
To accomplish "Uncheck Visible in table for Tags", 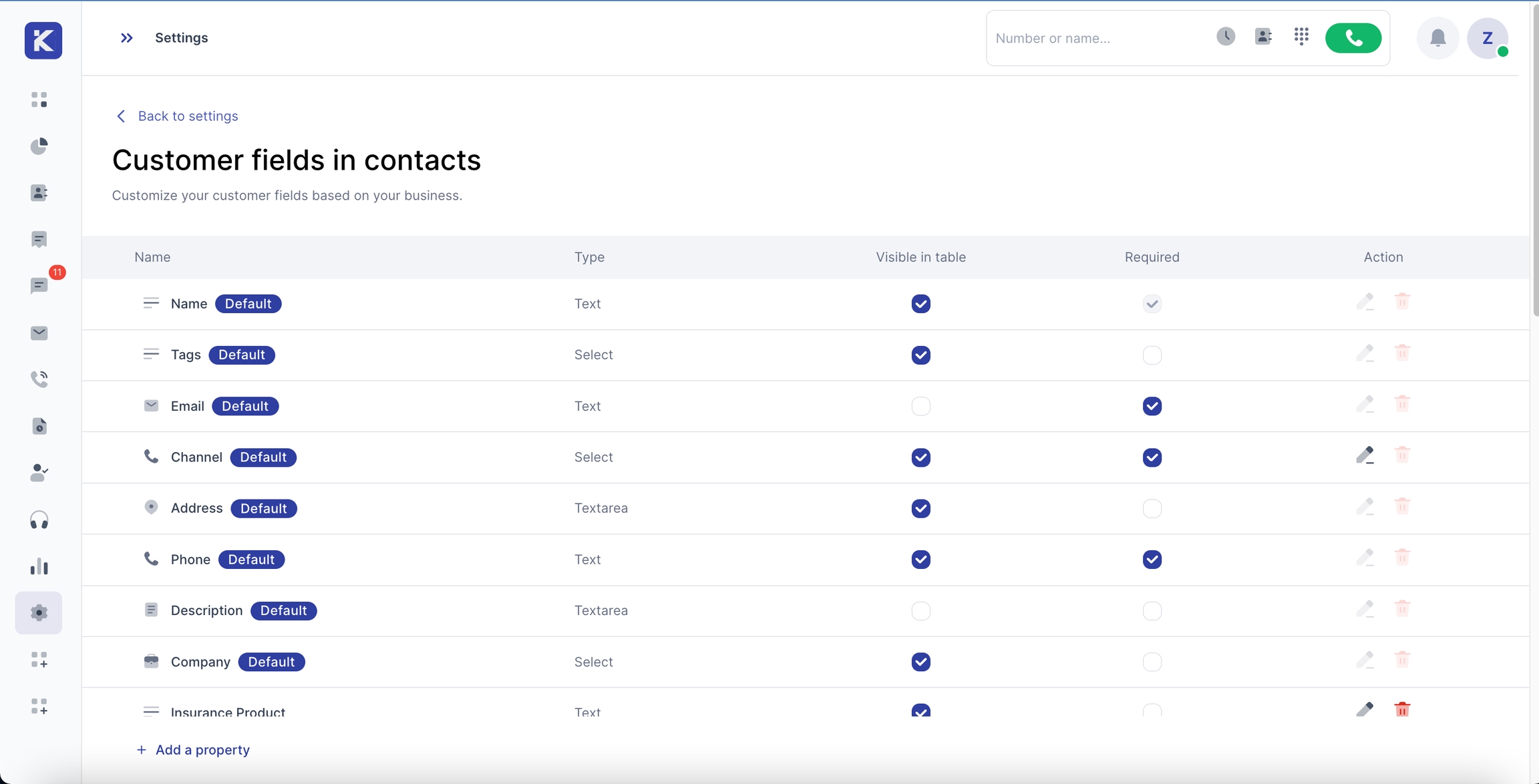I will pos(920,355).
